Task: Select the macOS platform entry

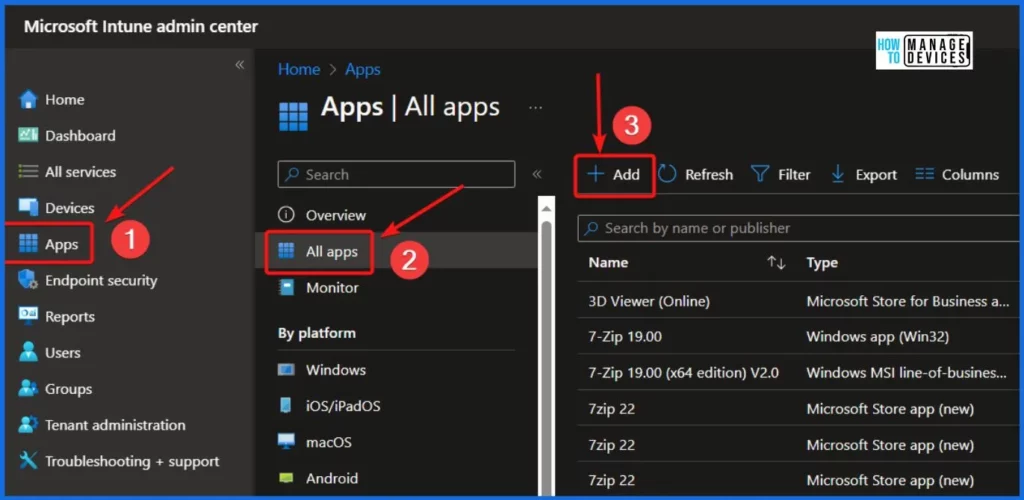Action: pos(328,443)
